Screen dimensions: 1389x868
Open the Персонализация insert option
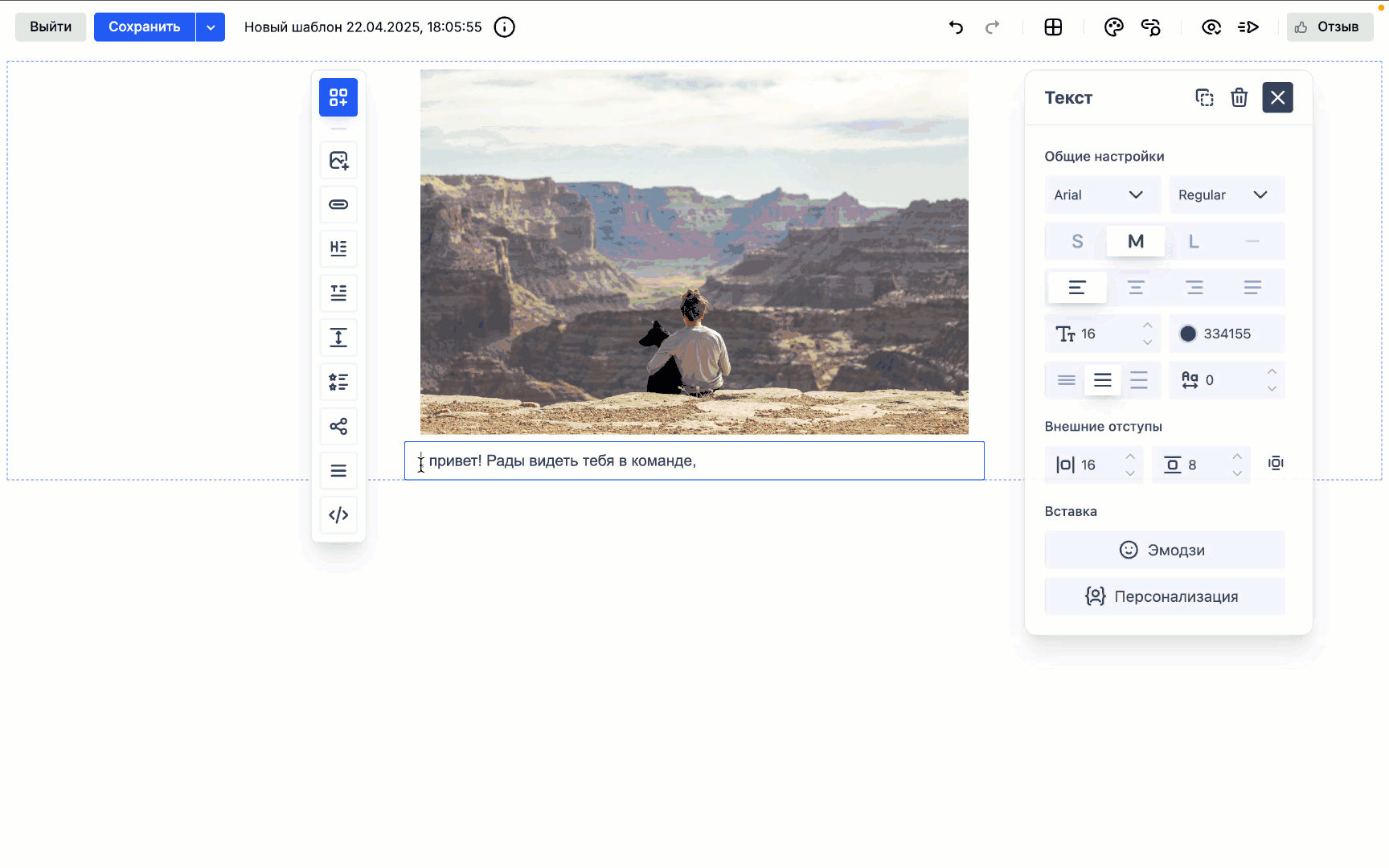tap(1164, 596)
